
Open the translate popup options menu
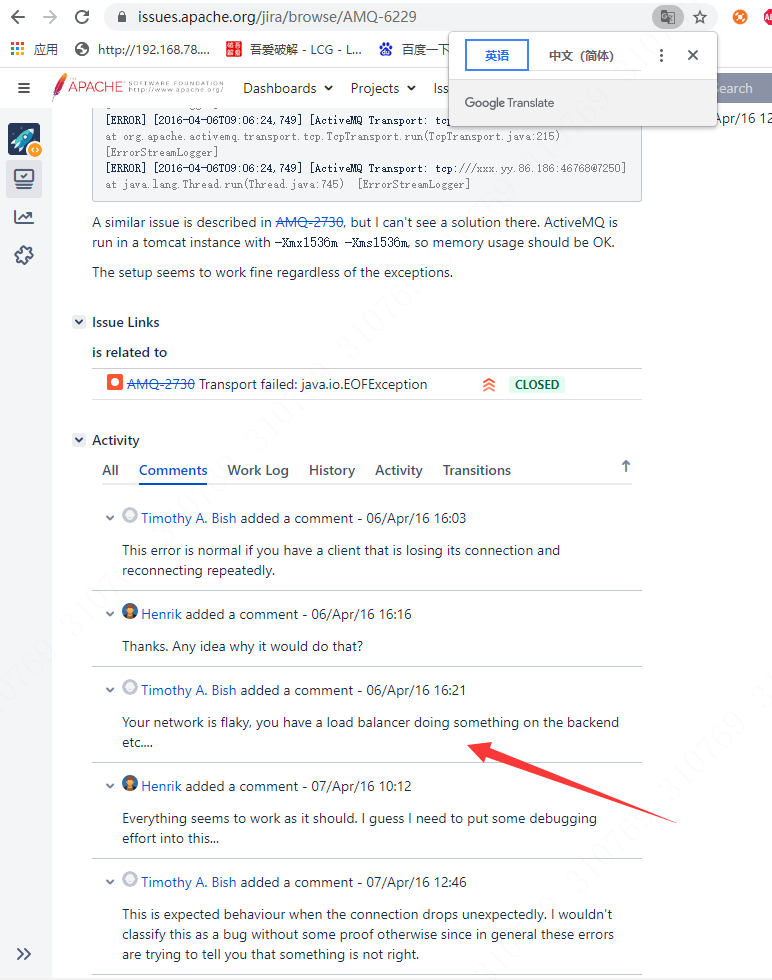[x=661, y=56]
